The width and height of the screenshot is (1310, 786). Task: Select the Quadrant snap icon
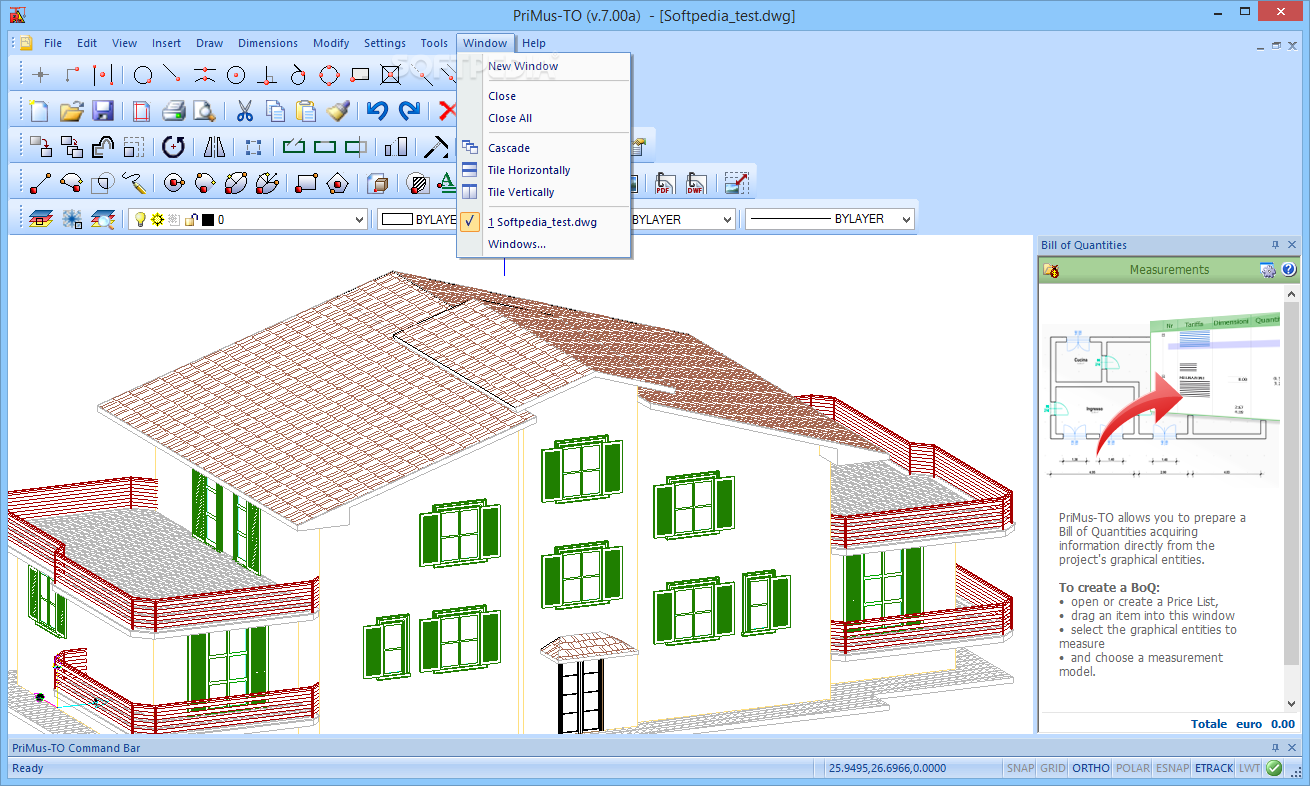329,74
